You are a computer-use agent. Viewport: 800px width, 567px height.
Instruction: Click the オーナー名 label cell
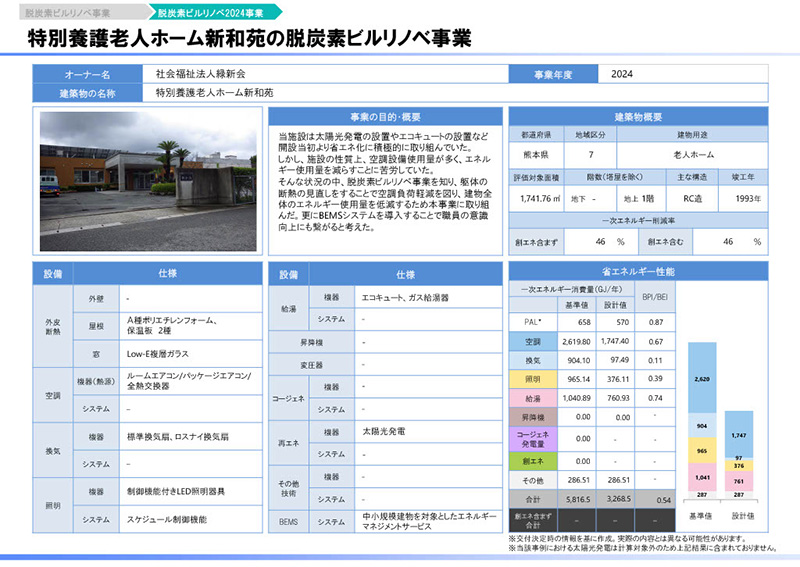87,75
